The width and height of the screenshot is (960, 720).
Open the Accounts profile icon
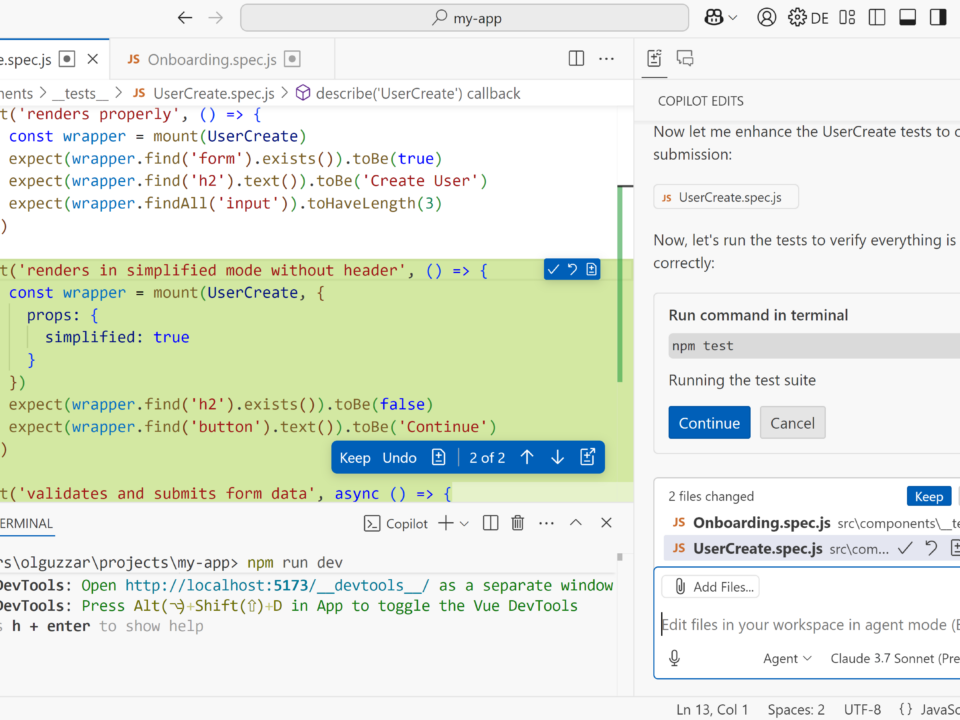[x=767, y=17]
